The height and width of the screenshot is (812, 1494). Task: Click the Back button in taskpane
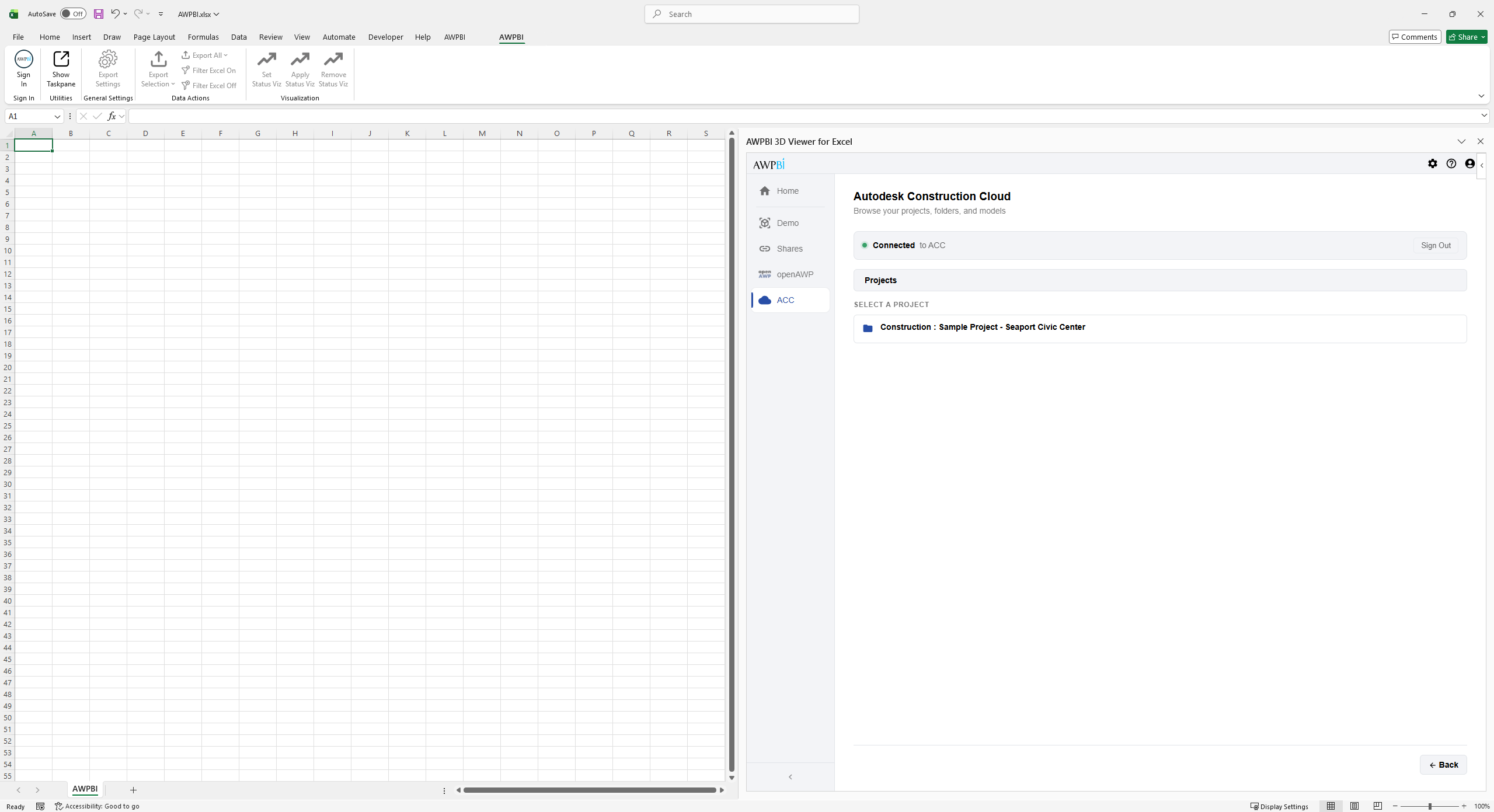[x=1443, y=765]
